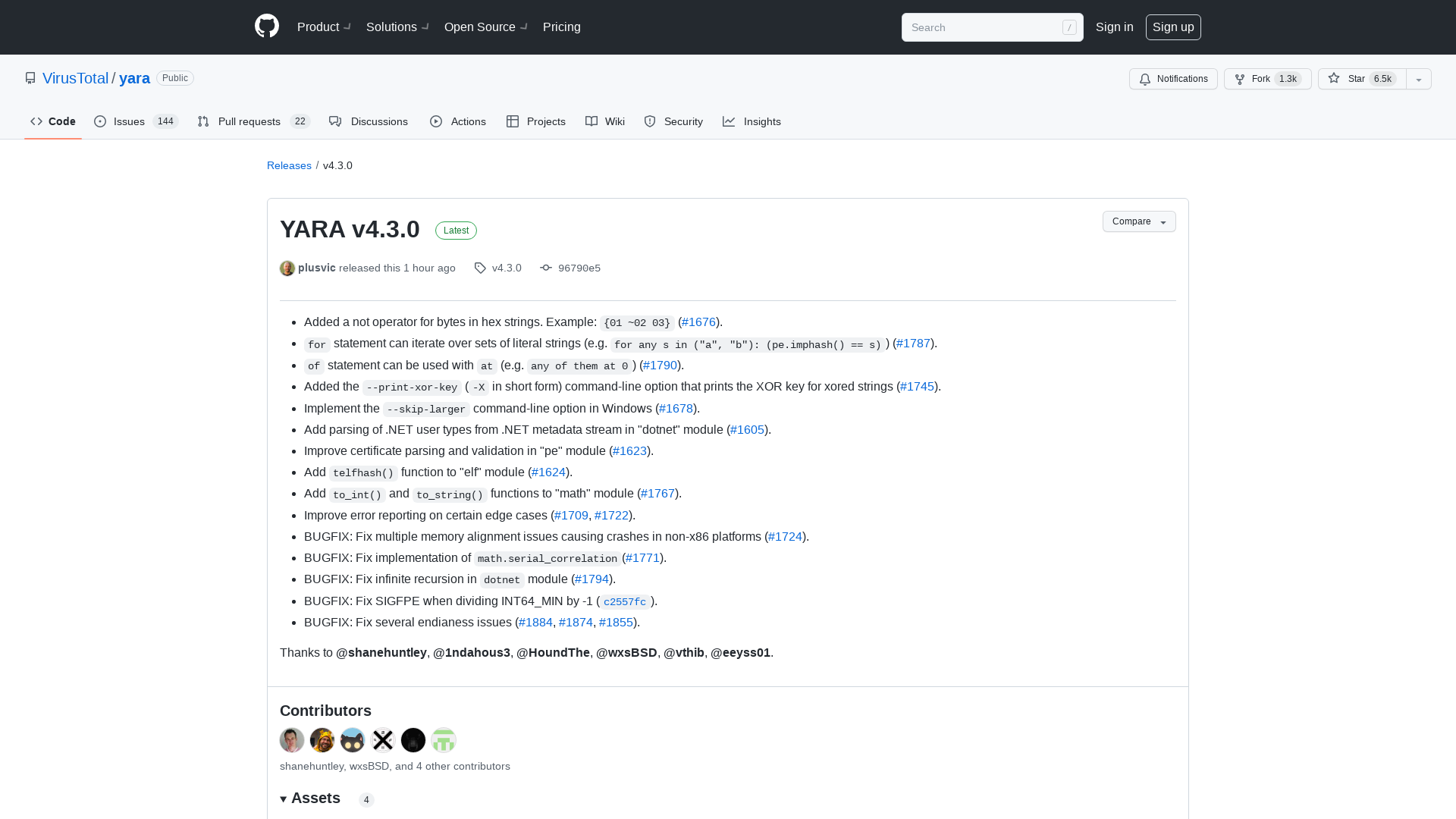Open the Wiki tab
The image size is (1456, 819).
[605, 121]
